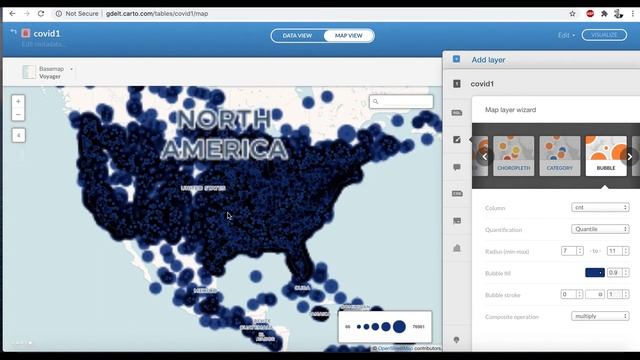The height and width of the screenshot is (360, 640).
Task: Open the infowindow speech bubble icon
Action: coord(457,167)
